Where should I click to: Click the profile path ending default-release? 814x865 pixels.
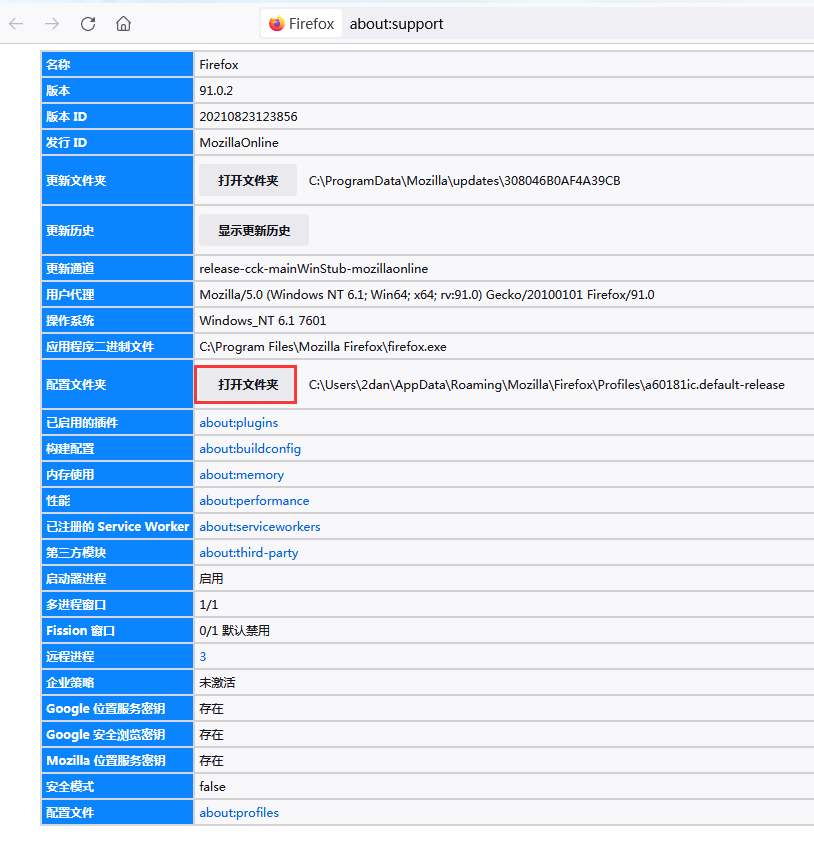(x=547, y=385)
